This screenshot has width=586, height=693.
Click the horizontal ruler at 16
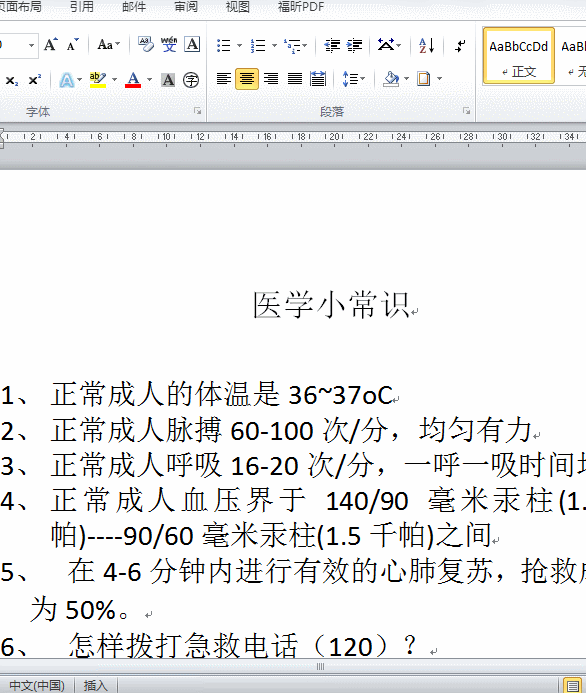(x=267, y=137)
